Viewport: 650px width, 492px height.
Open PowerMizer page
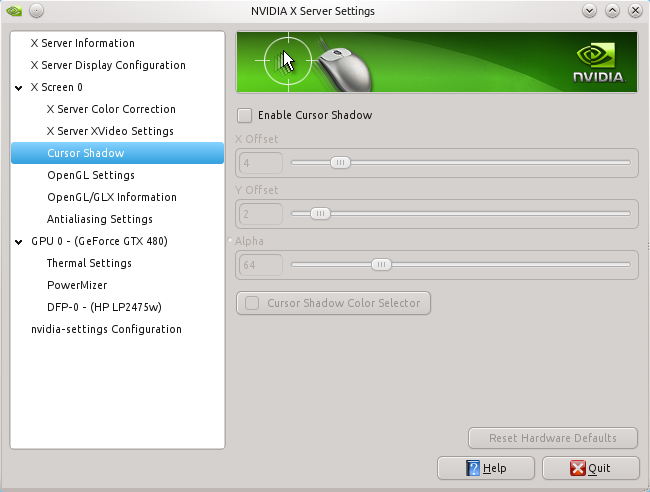(x=77, y=285)
